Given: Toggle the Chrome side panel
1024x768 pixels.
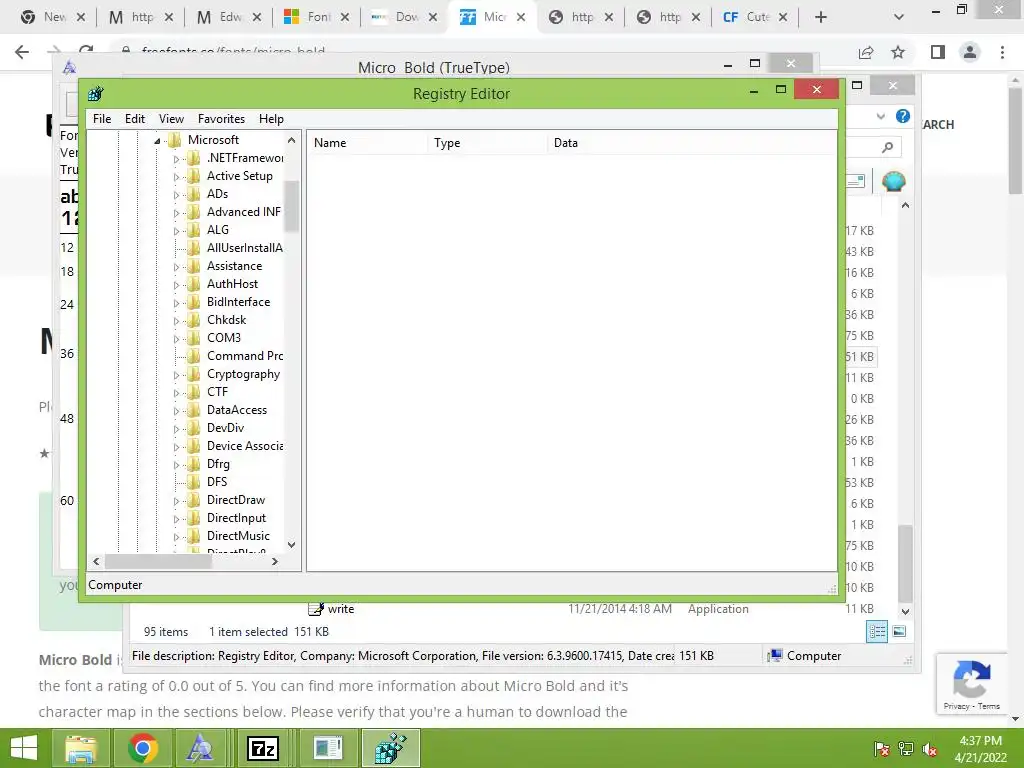Looking at the screenshot, I should point(938,52).
